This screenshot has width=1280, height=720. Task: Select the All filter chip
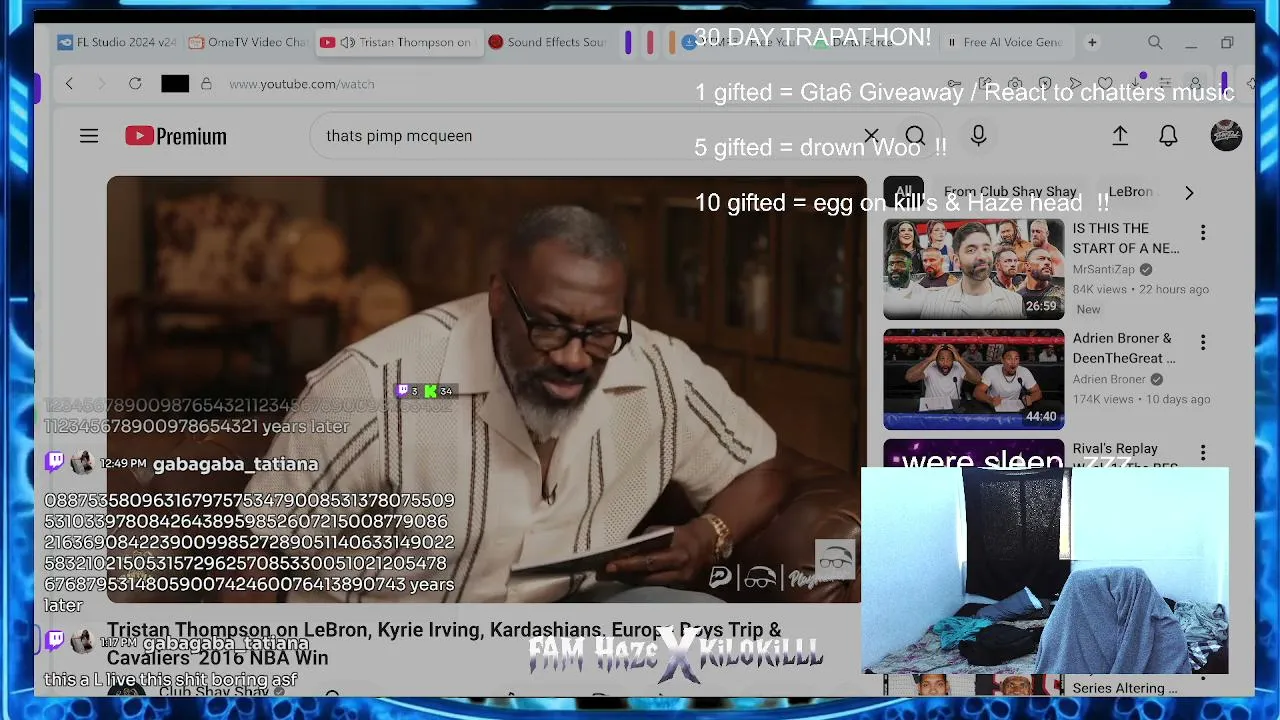tap(904, 192)
